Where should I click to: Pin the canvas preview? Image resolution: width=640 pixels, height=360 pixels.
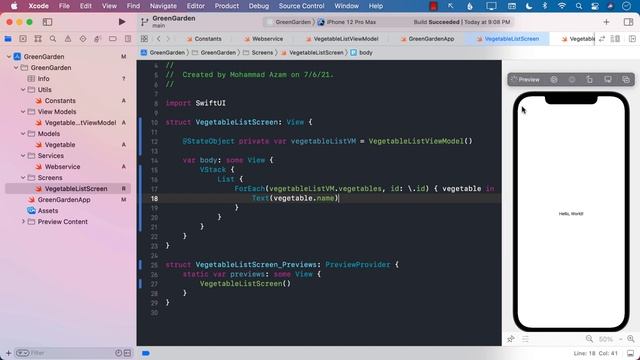[511, 339]
